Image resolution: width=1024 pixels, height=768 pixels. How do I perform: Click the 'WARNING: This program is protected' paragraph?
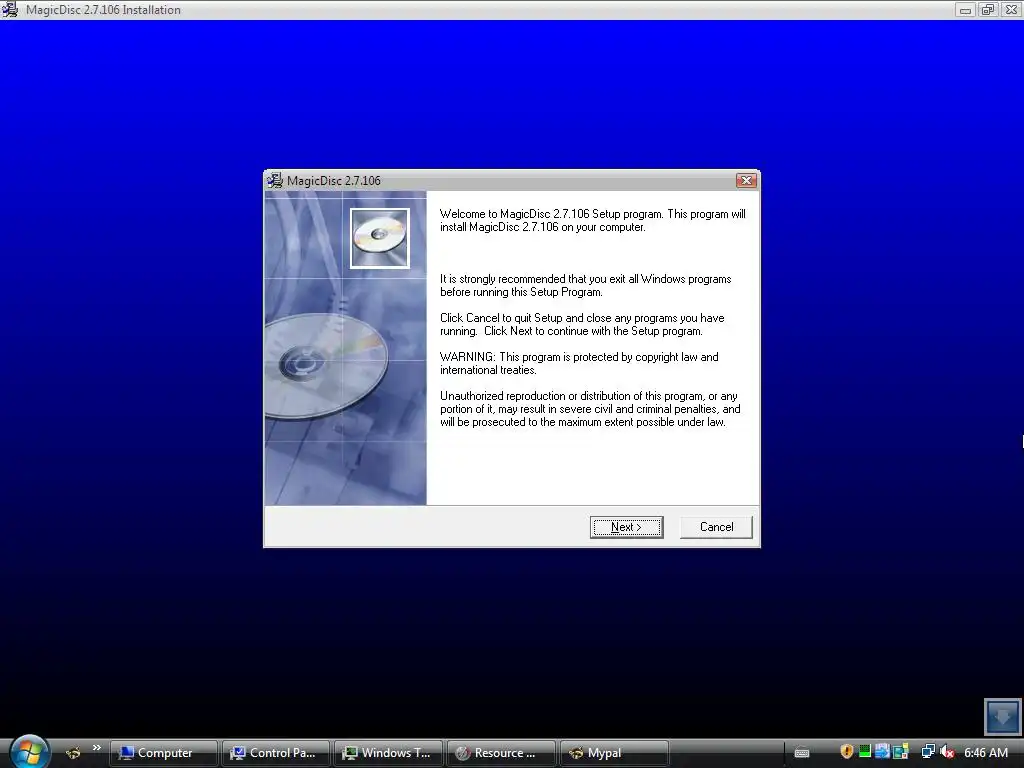[x=579, y=363]
